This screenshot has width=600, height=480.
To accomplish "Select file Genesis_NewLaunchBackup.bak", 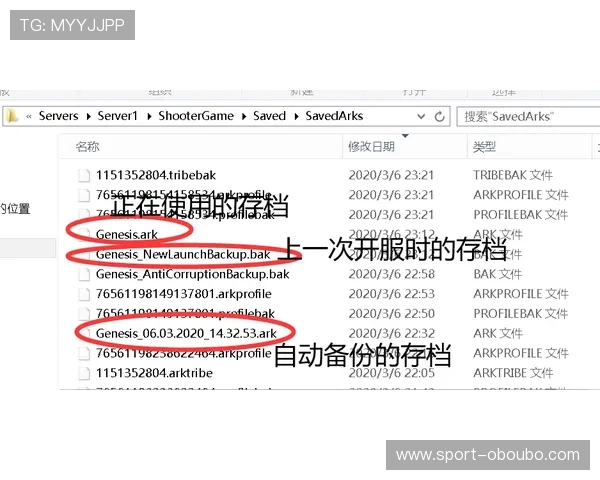I will pyautogui.click(x=183, y=254).
